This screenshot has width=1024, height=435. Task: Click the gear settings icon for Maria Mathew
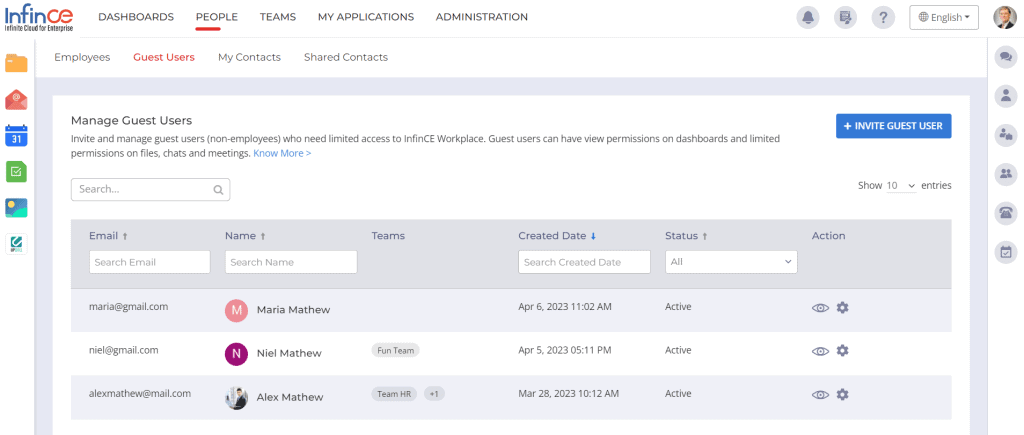coord(842,308)
